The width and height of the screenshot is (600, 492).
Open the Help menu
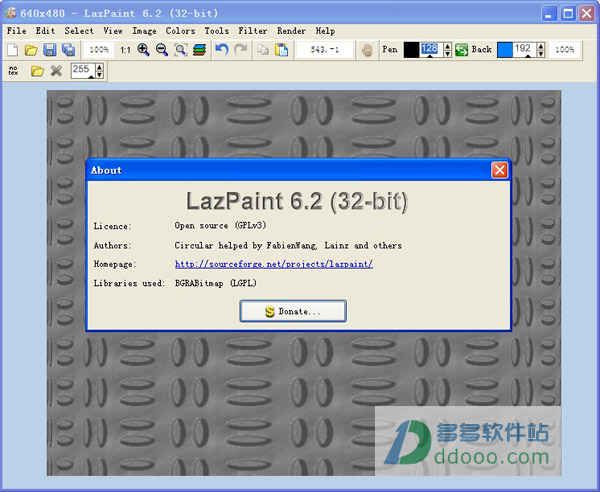325,31
